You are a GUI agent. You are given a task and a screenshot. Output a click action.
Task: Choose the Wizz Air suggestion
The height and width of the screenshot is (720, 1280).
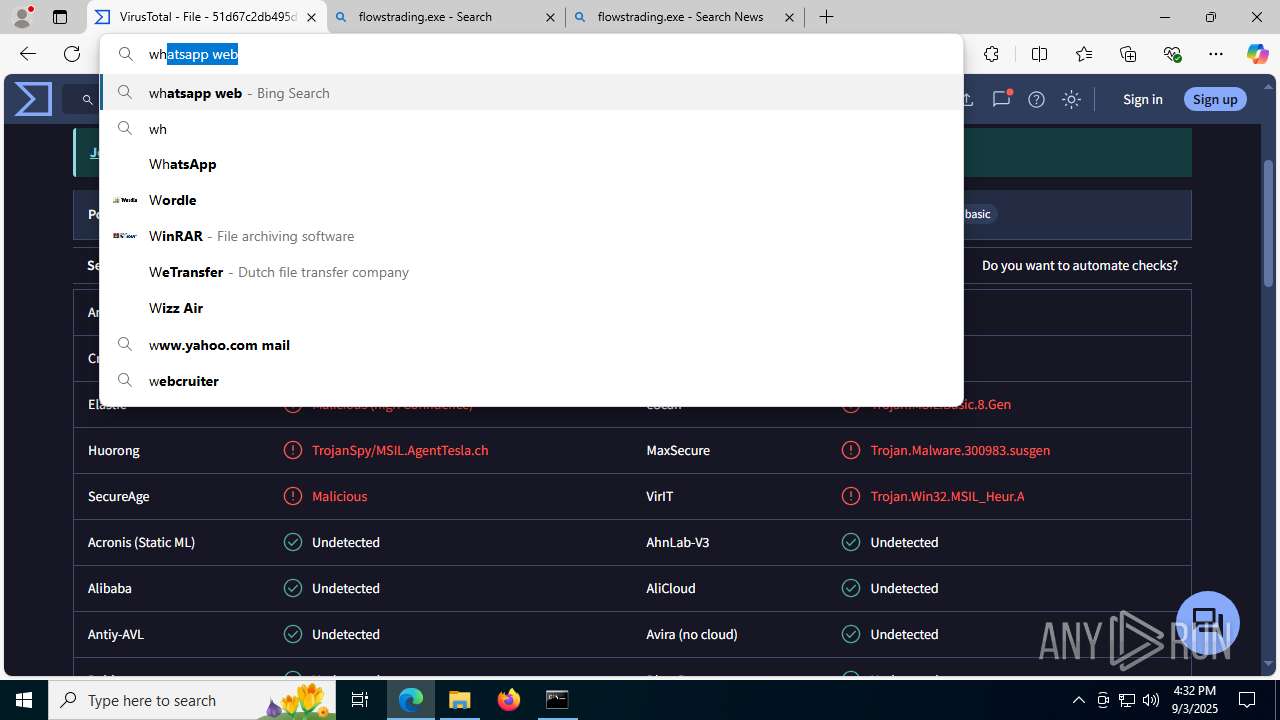tap(531, 308)
